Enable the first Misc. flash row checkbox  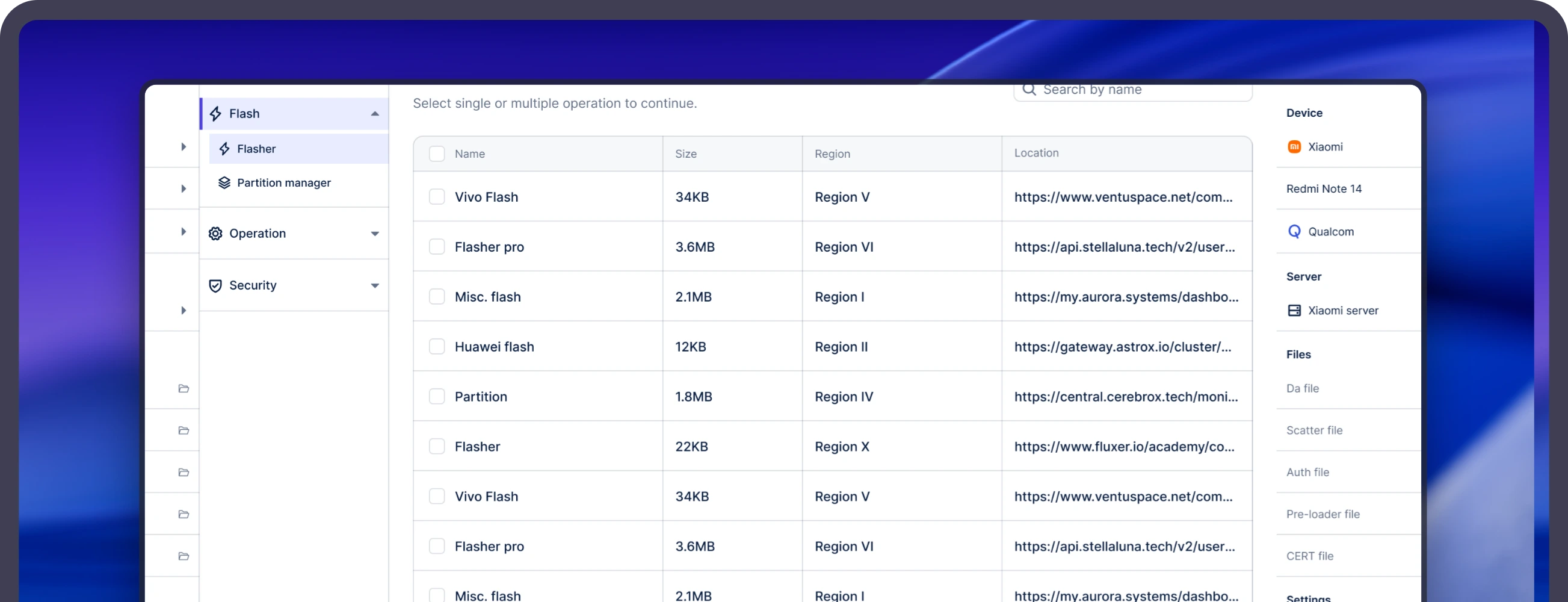(x=437, y=297)
